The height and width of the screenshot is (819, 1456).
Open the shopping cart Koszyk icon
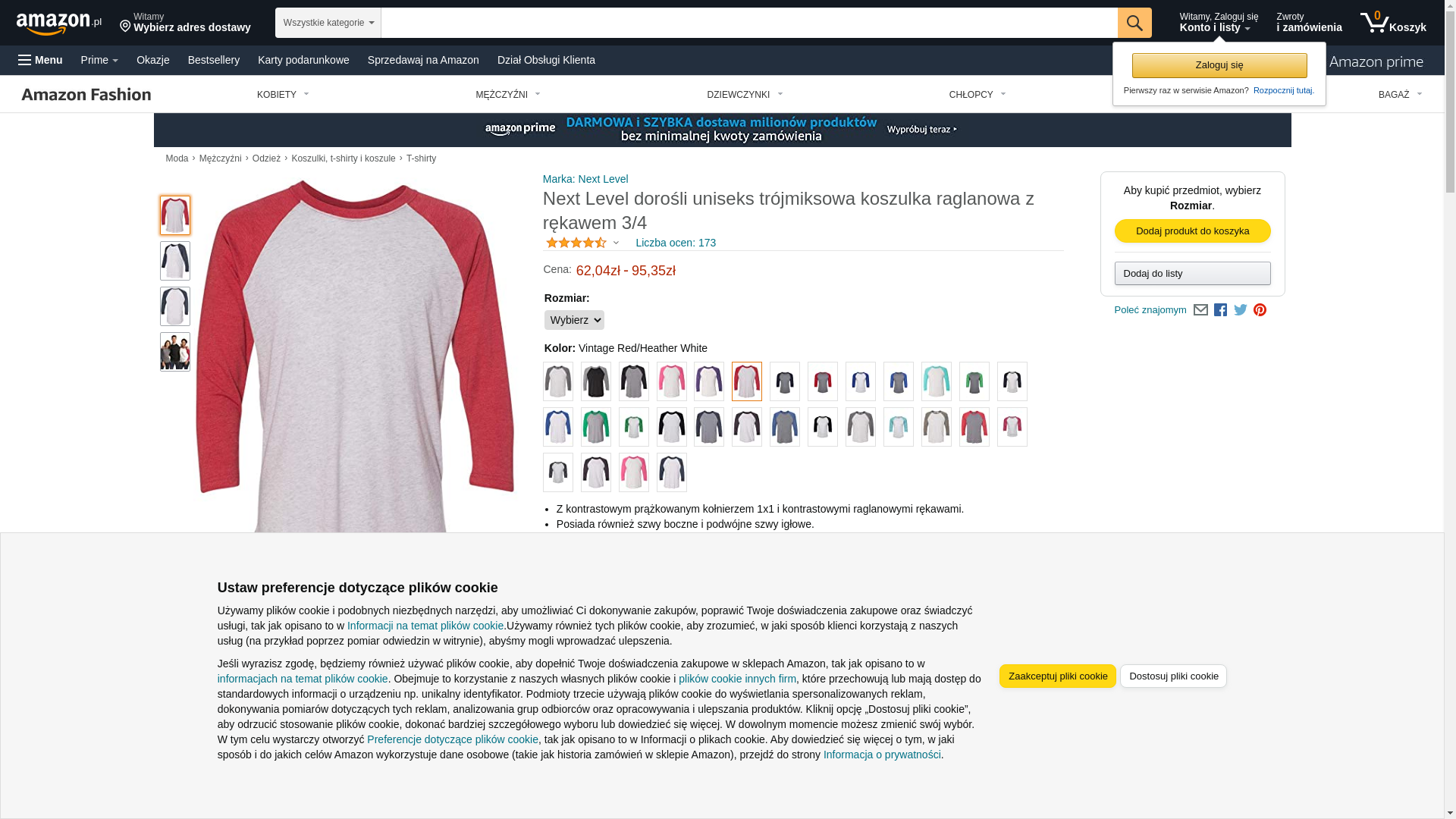pos(1393,23)
